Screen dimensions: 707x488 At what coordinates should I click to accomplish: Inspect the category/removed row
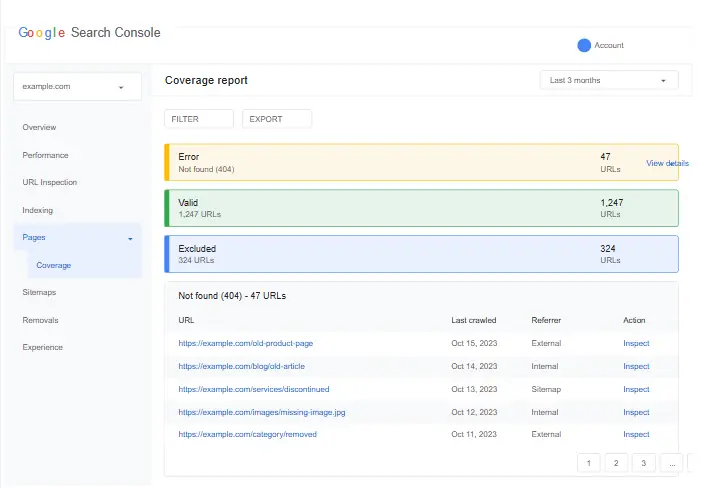(x=636, y=434)
